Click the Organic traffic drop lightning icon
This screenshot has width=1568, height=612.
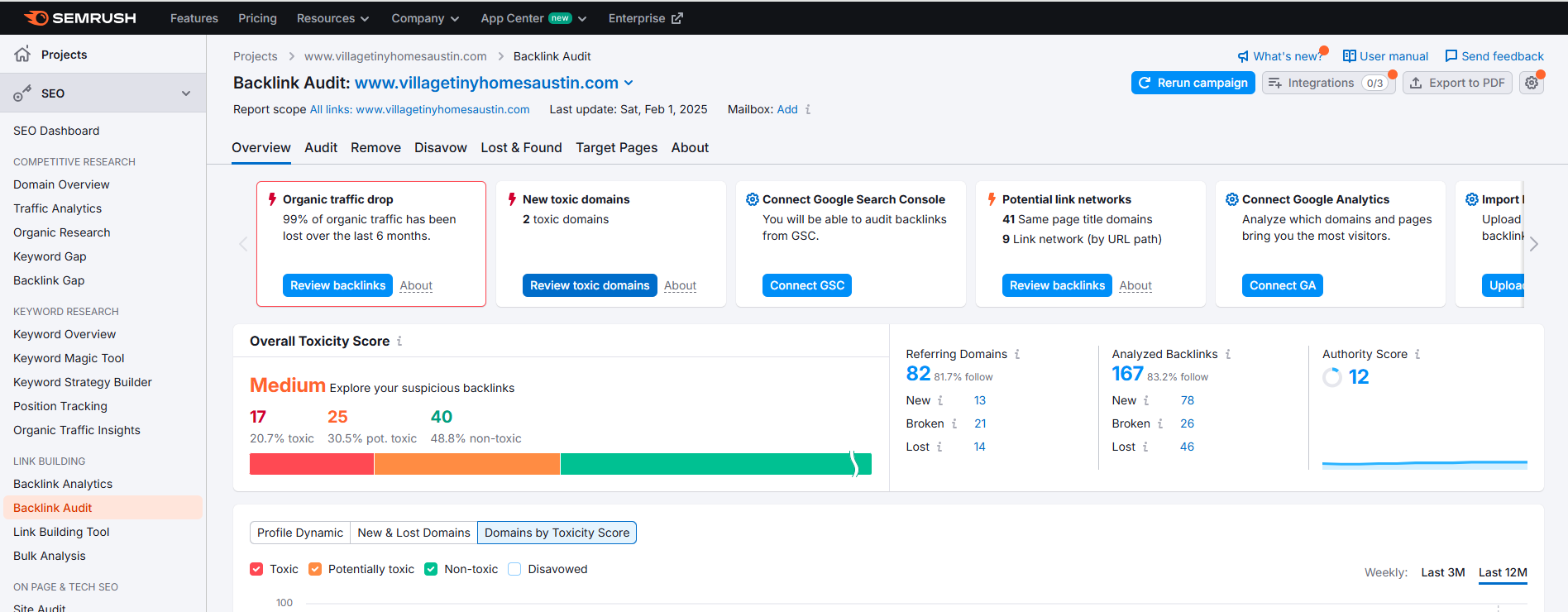(272, 199)
